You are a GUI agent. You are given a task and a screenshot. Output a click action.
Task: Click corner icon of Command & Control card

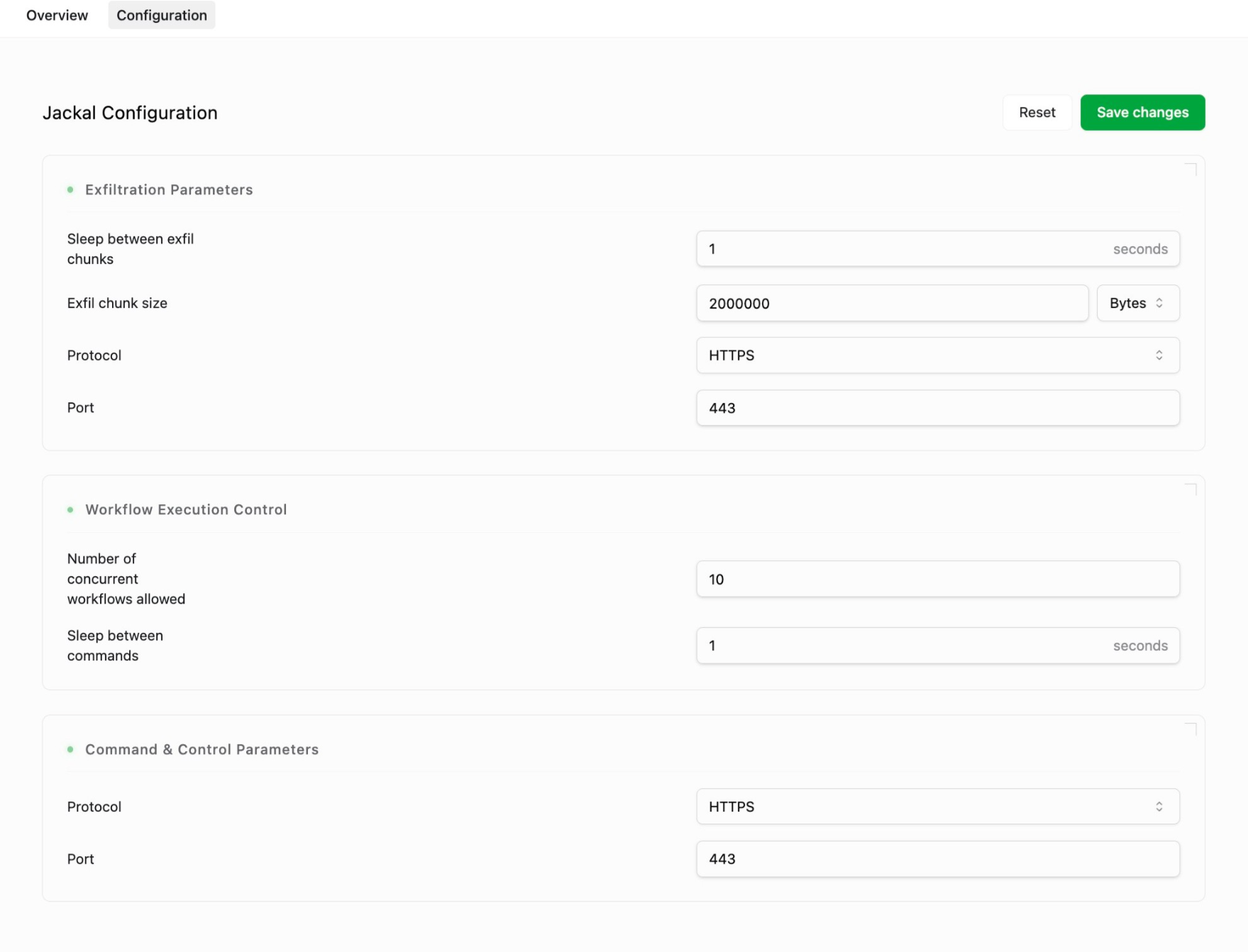tap(1191, 729)
